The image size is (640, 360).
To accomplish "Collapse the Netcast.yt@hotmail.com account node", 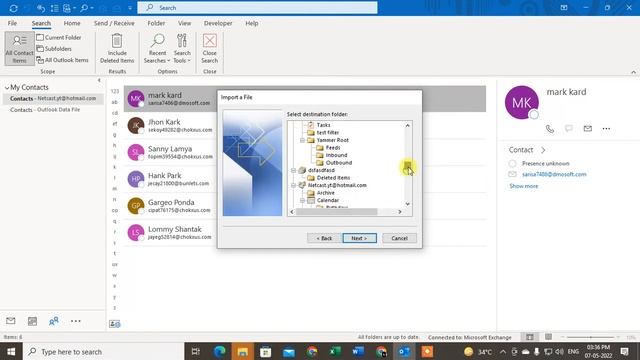I will click(293, 185).
